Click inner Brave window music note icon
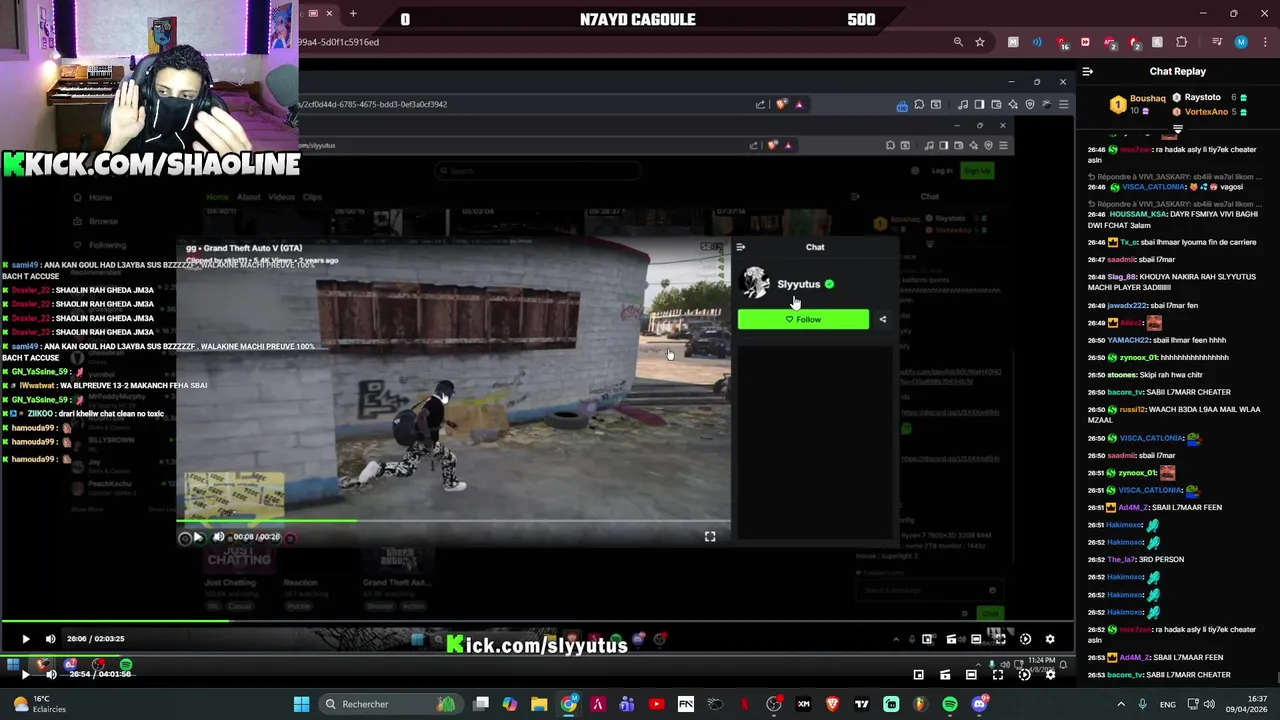Image resolution: width=1280 pixels, height=720 pixels. (962, 104)
